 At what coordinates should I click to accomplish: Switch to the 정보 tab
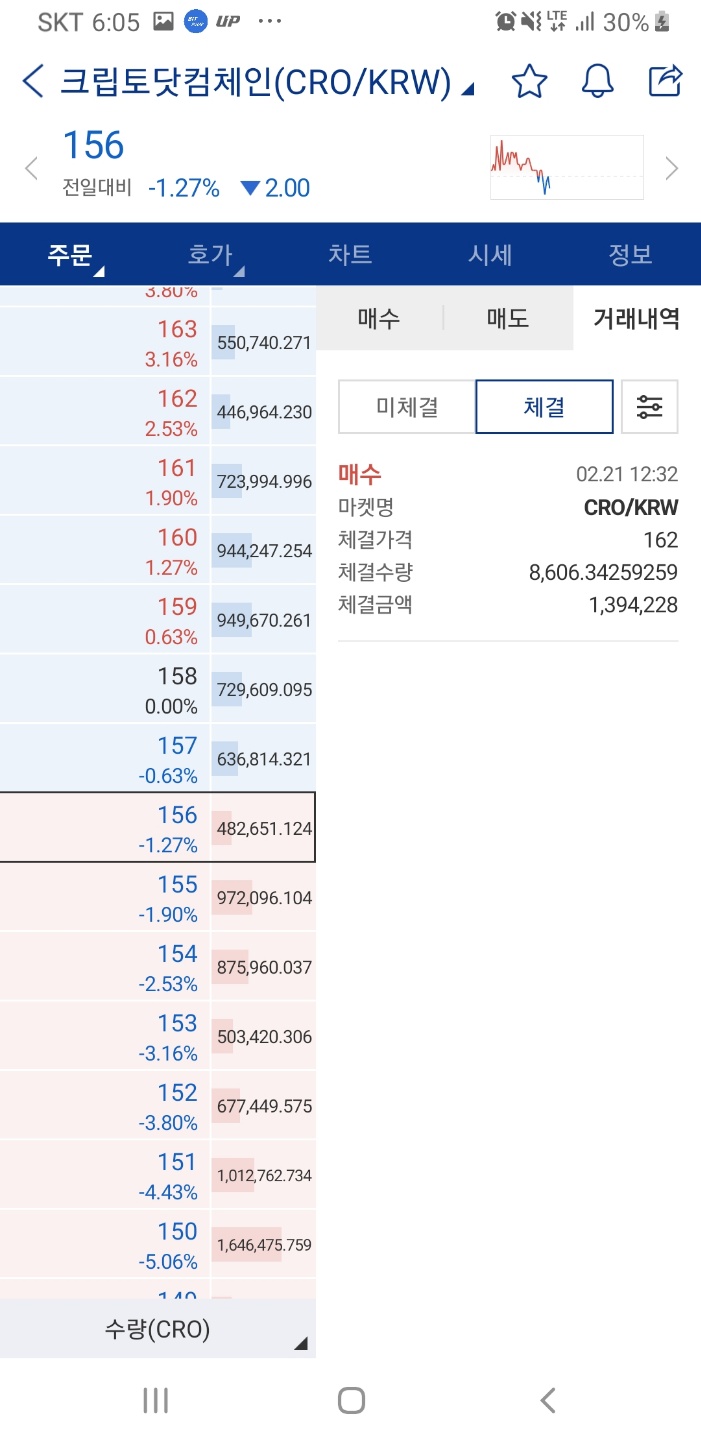[630, 255]
